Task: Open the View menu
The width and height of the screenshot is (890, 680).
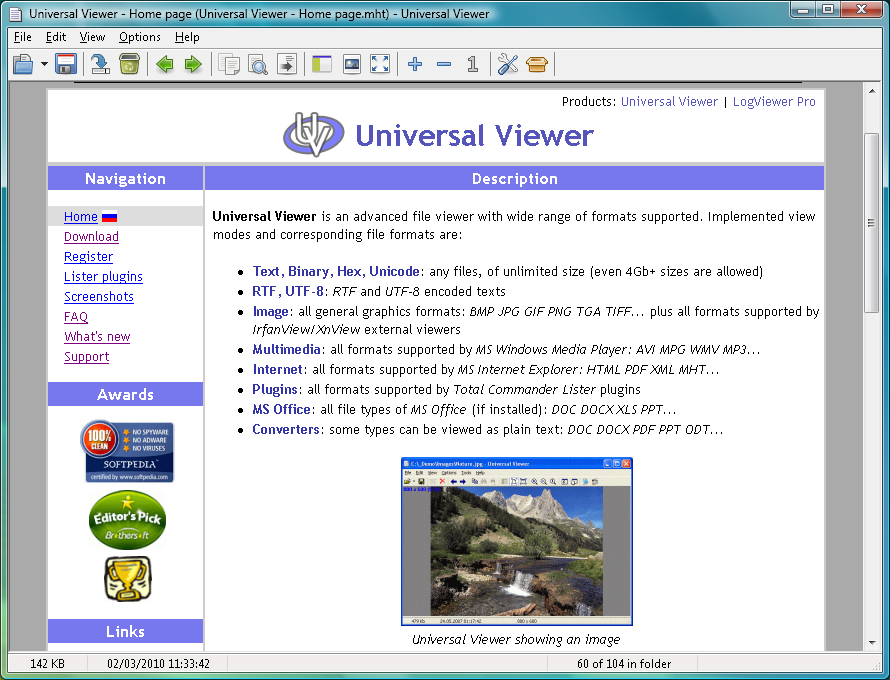Action: coord(92,37)
